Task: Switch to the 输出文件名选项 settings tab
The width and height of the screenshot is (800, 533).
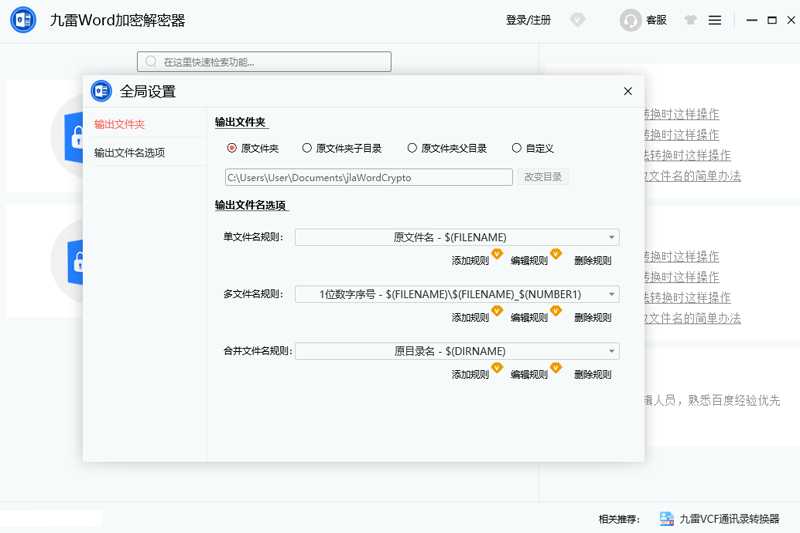Action: click(x=130, y=153)
